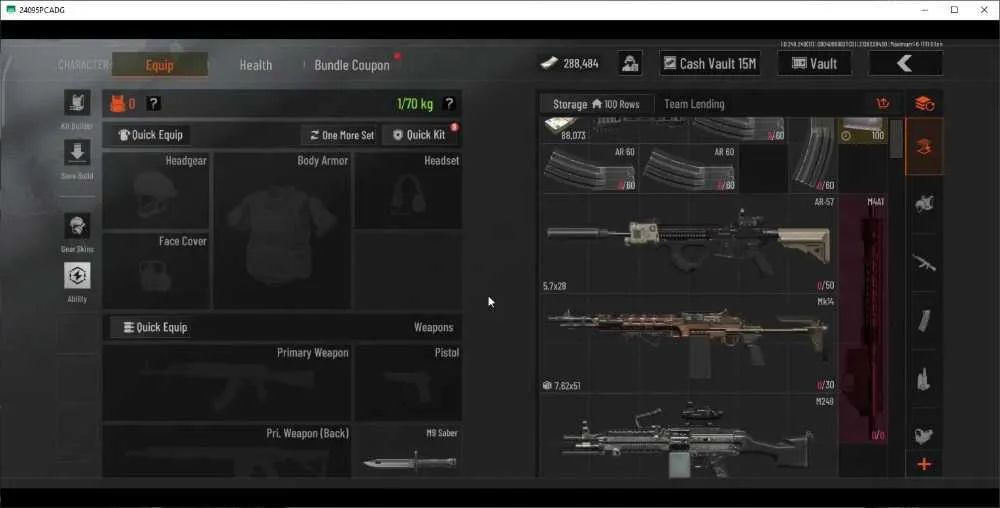Image resolution: width=1000 pixels, height=508 pixels.
Task: Select the Mk14 rifle in storage
Action: [x=689, y=344]
